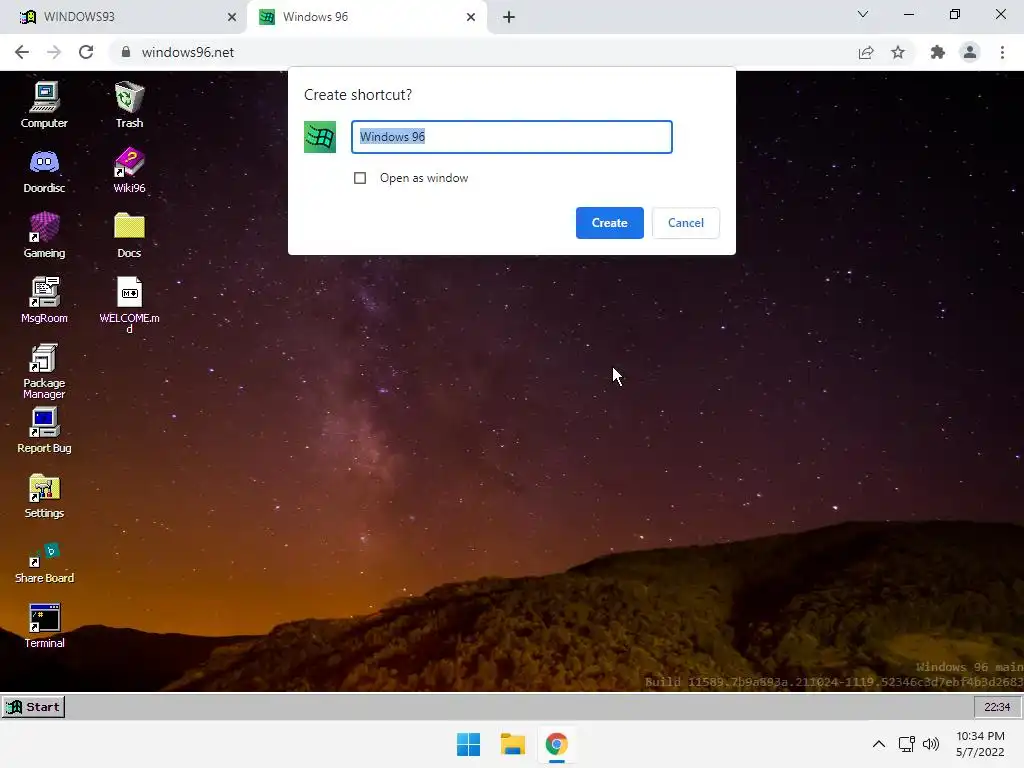1024x768 pixels.
Task: Show hidden system tray icons
Action: (879, 744)
